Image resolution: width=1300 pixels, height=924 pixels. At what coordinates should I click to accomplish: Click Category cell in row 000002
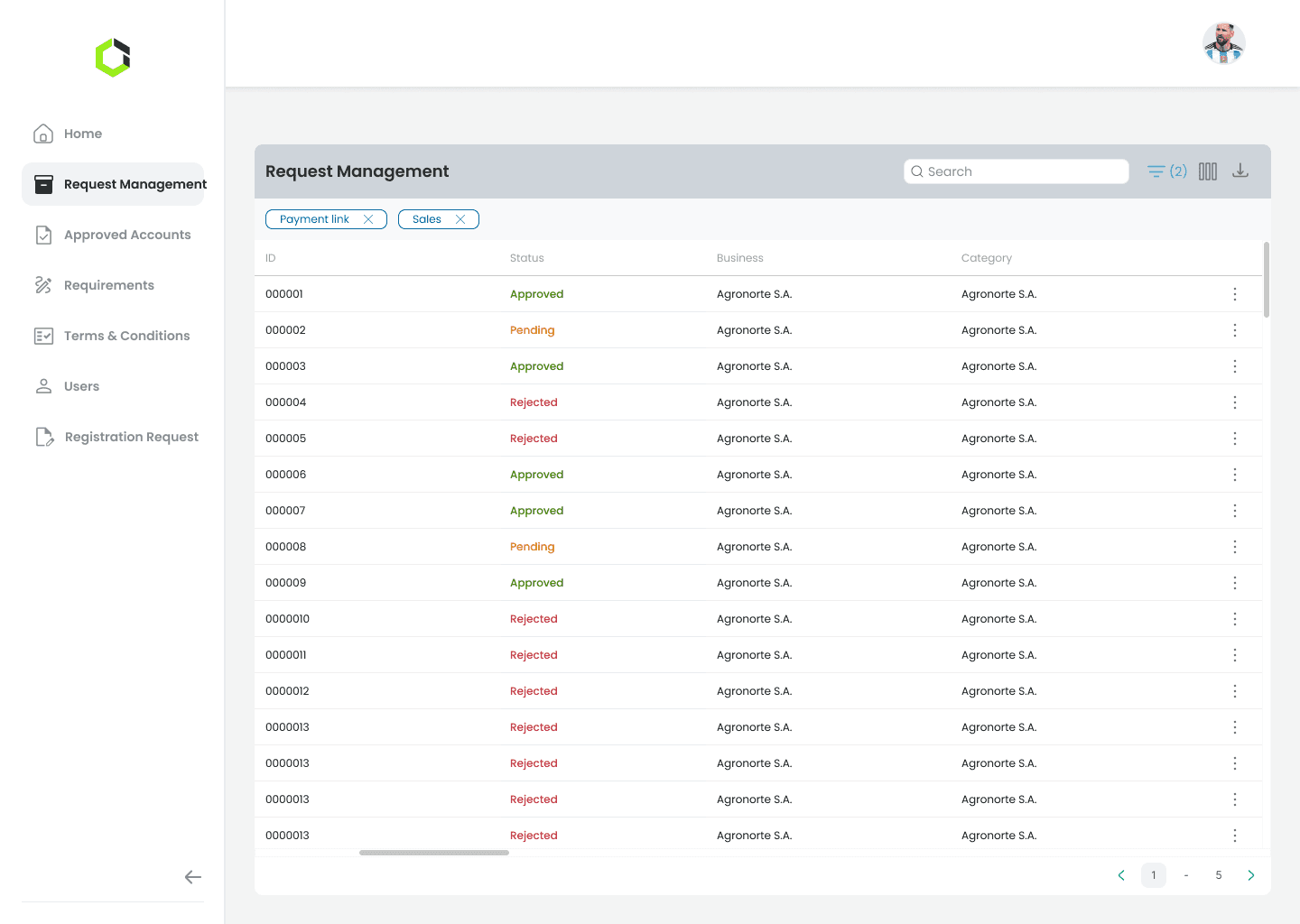pyautogui.click(x=999, y=330)
